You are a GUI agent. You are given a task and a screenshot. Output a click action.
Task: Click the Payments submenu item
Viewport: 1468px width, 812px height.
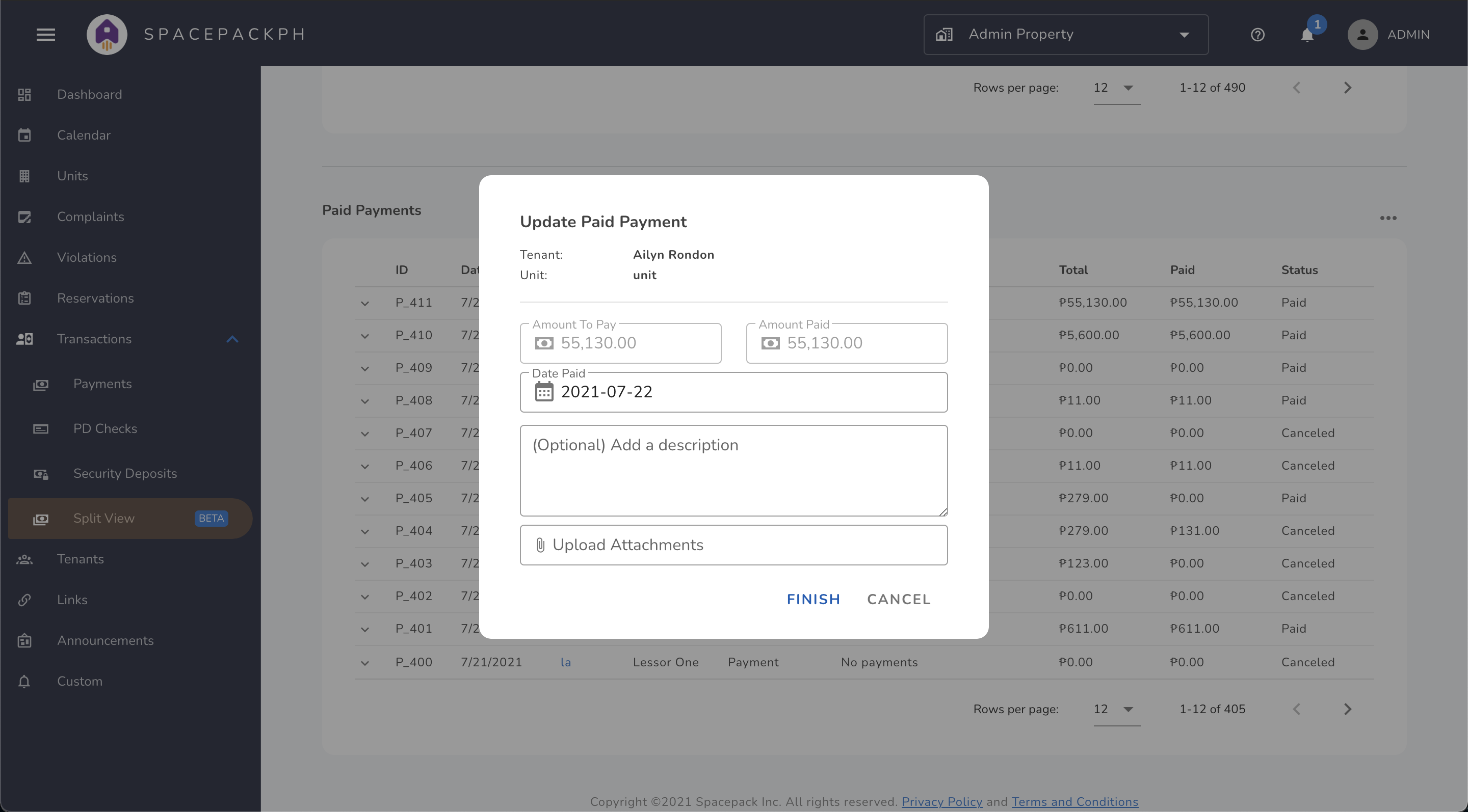tap(103, 383)
